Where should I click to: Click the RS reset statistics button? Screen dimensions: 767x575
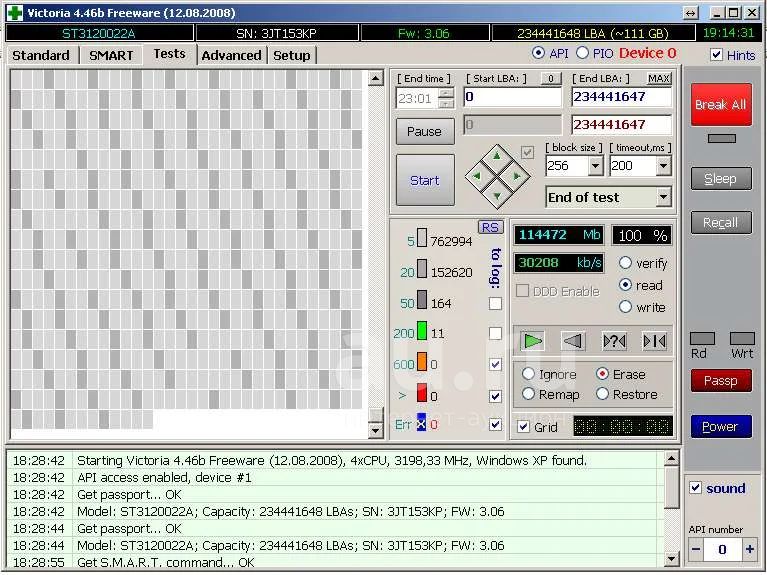pos(490,227)
